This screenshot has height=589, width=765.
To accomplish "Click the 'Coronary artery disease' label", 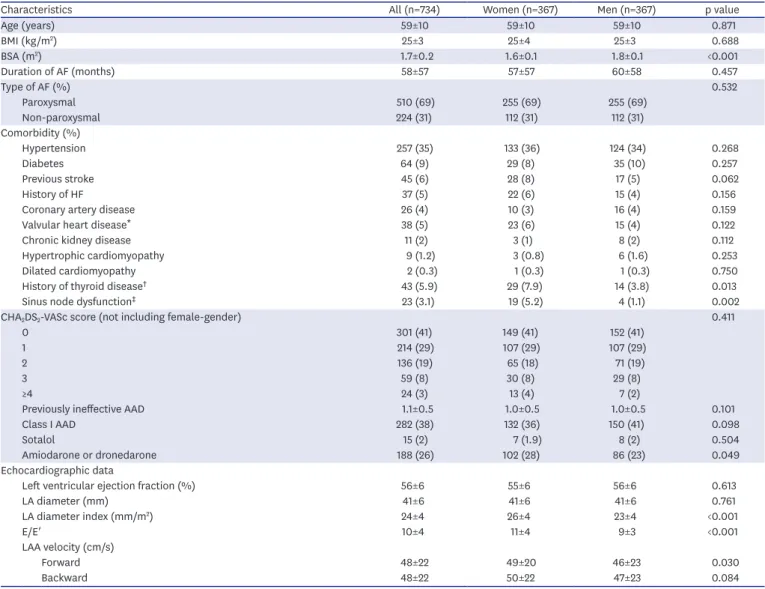I will (78, 210).
